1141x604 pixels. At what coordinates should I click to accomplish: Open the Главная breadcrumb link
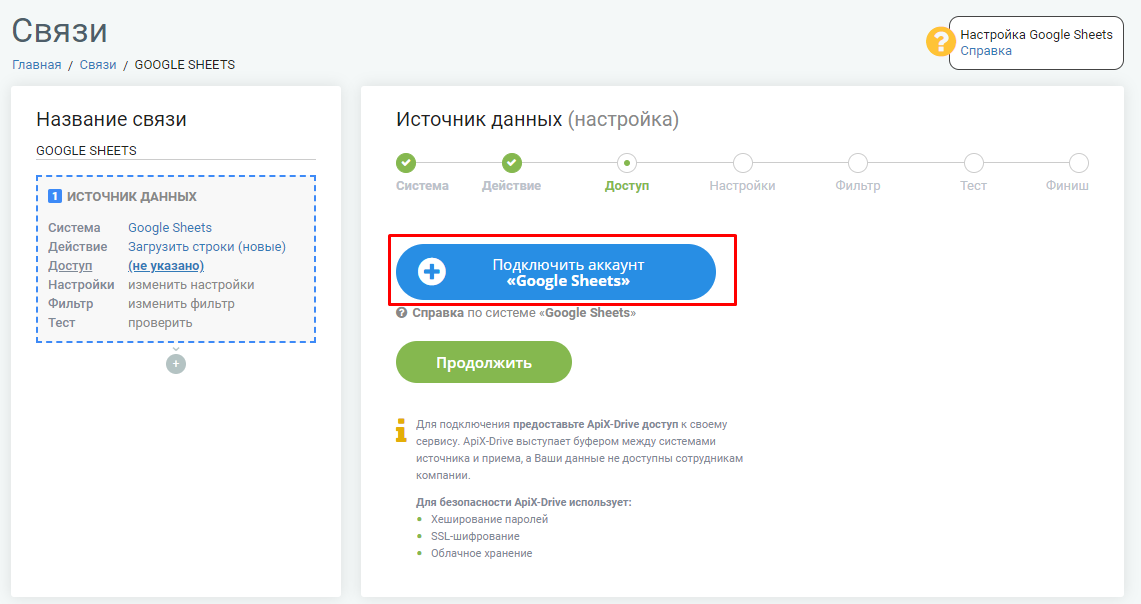36,65
